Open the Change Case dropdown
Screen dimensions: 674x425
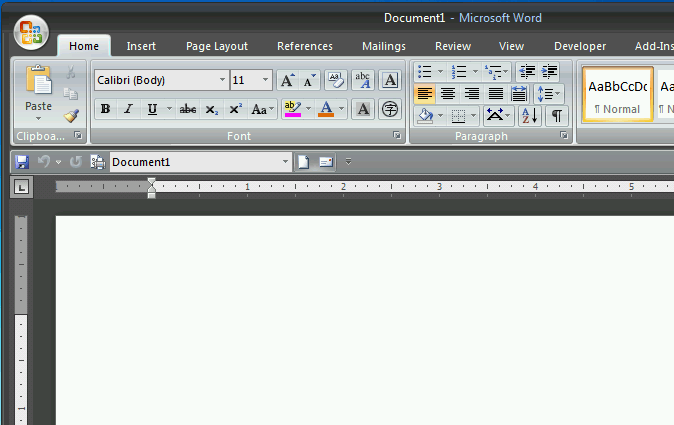pos(262,109)
